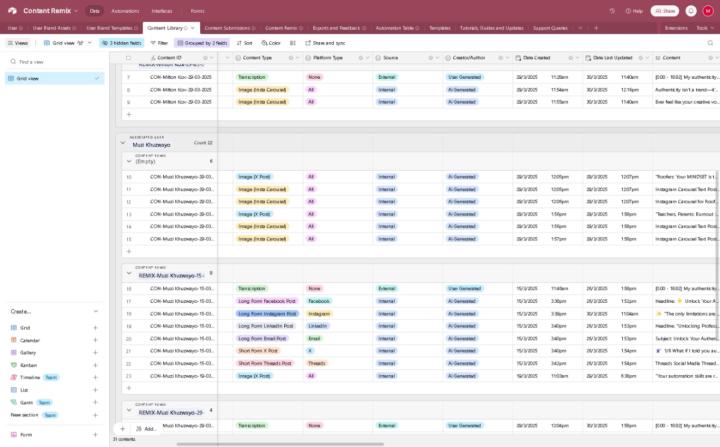Click the Creator/Author column header

pos(477,58)
